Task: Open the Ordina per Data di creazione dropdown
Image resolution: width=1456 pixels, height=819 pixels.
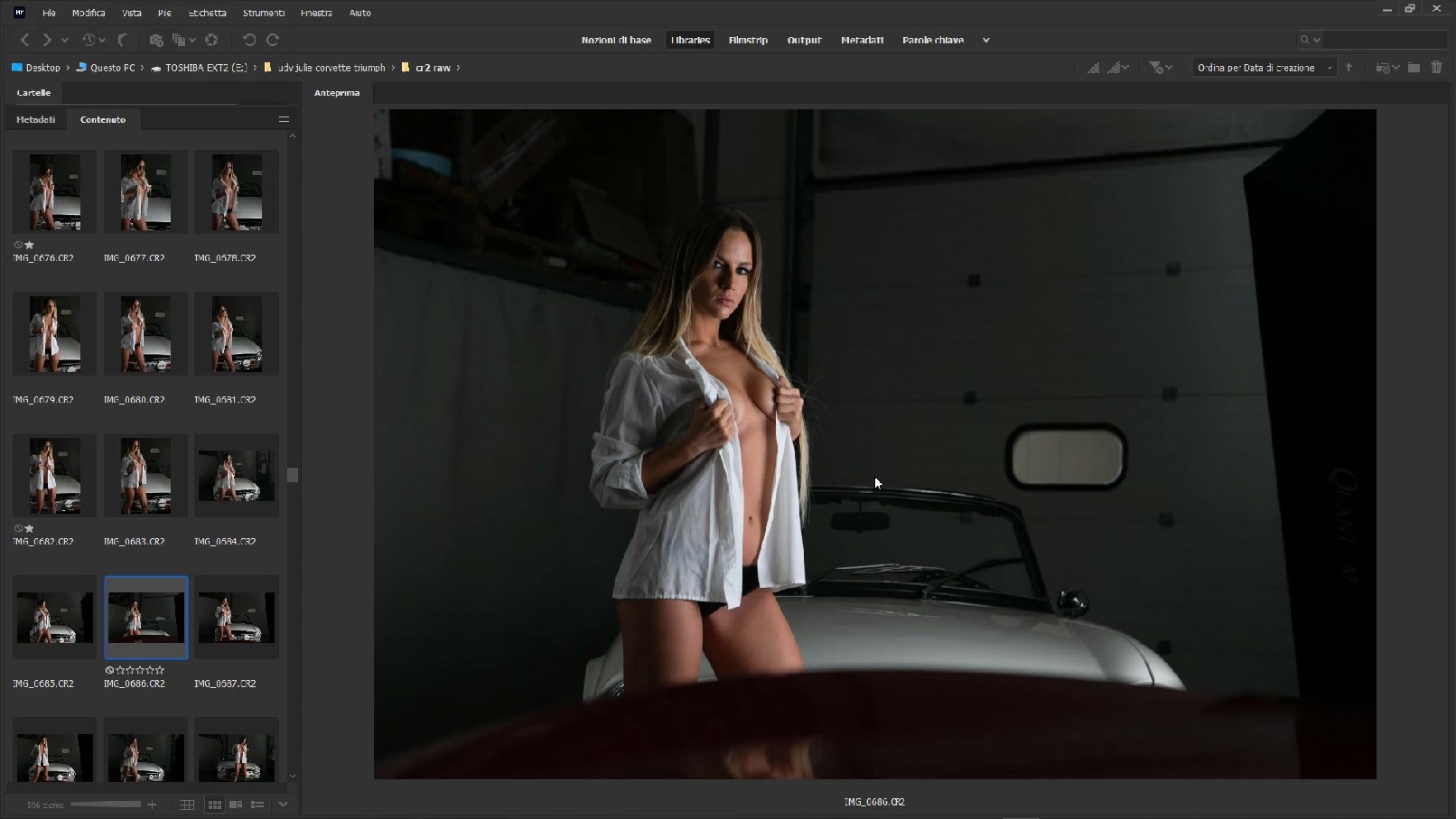Action: [x=1265, y=68]
